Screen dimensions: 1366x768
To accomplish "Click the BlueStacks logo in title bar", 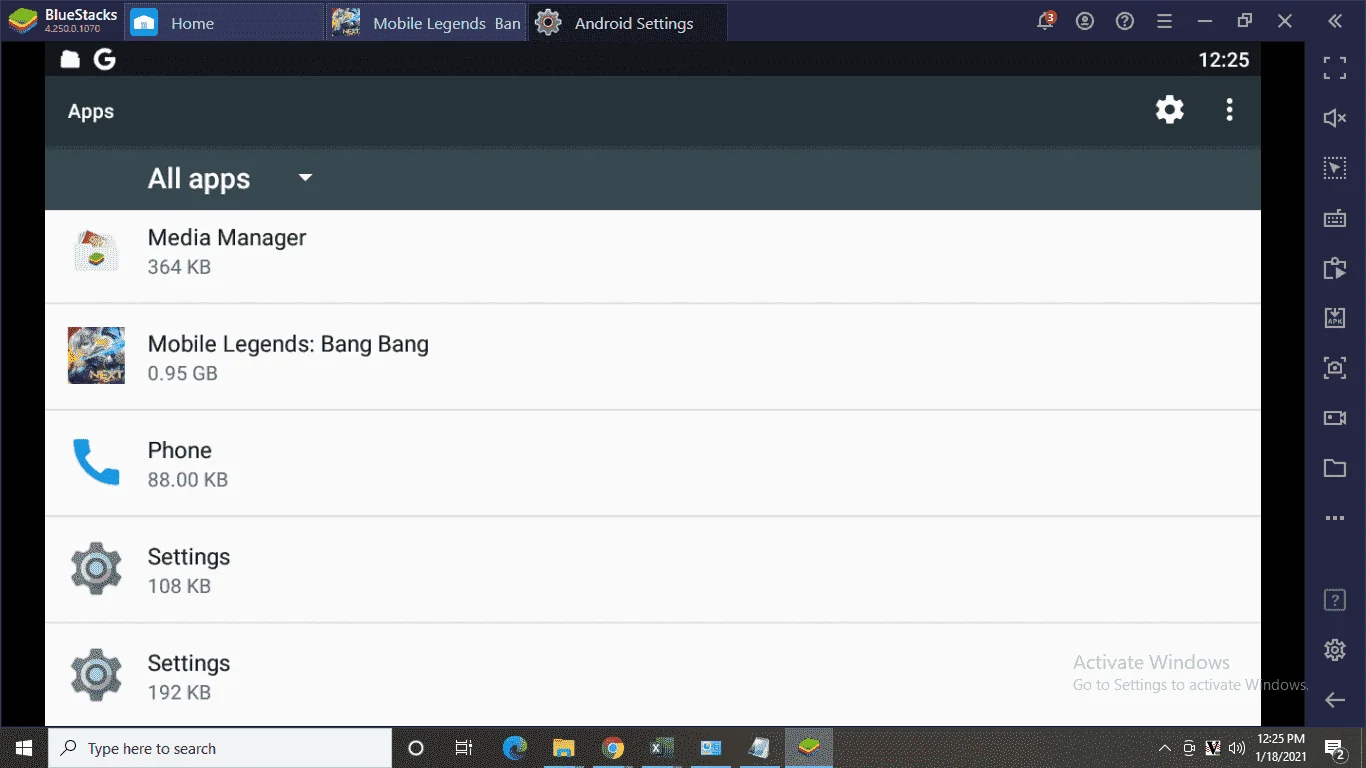I will (x=23, y=21).
